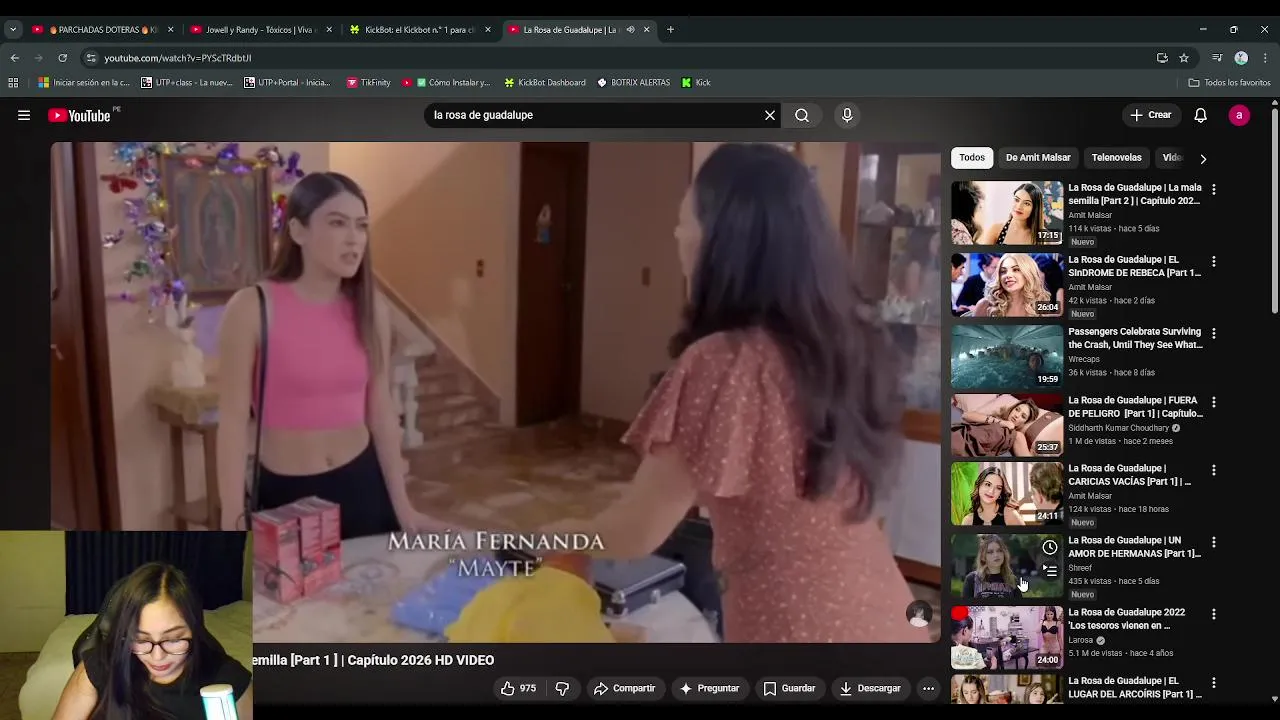Mute the La Rosa de Guadalupe tab audio
The height and width of the screenshot is (720, 1280).
(630, 30)
